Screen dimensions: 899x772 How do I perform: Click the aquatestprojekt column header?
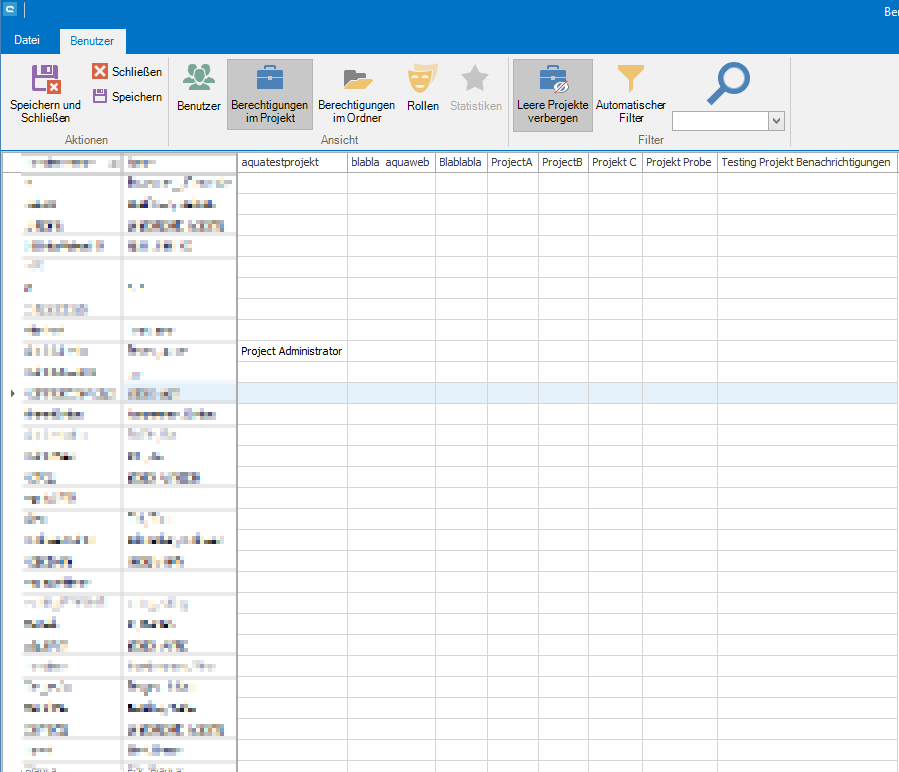coord(291,162)
